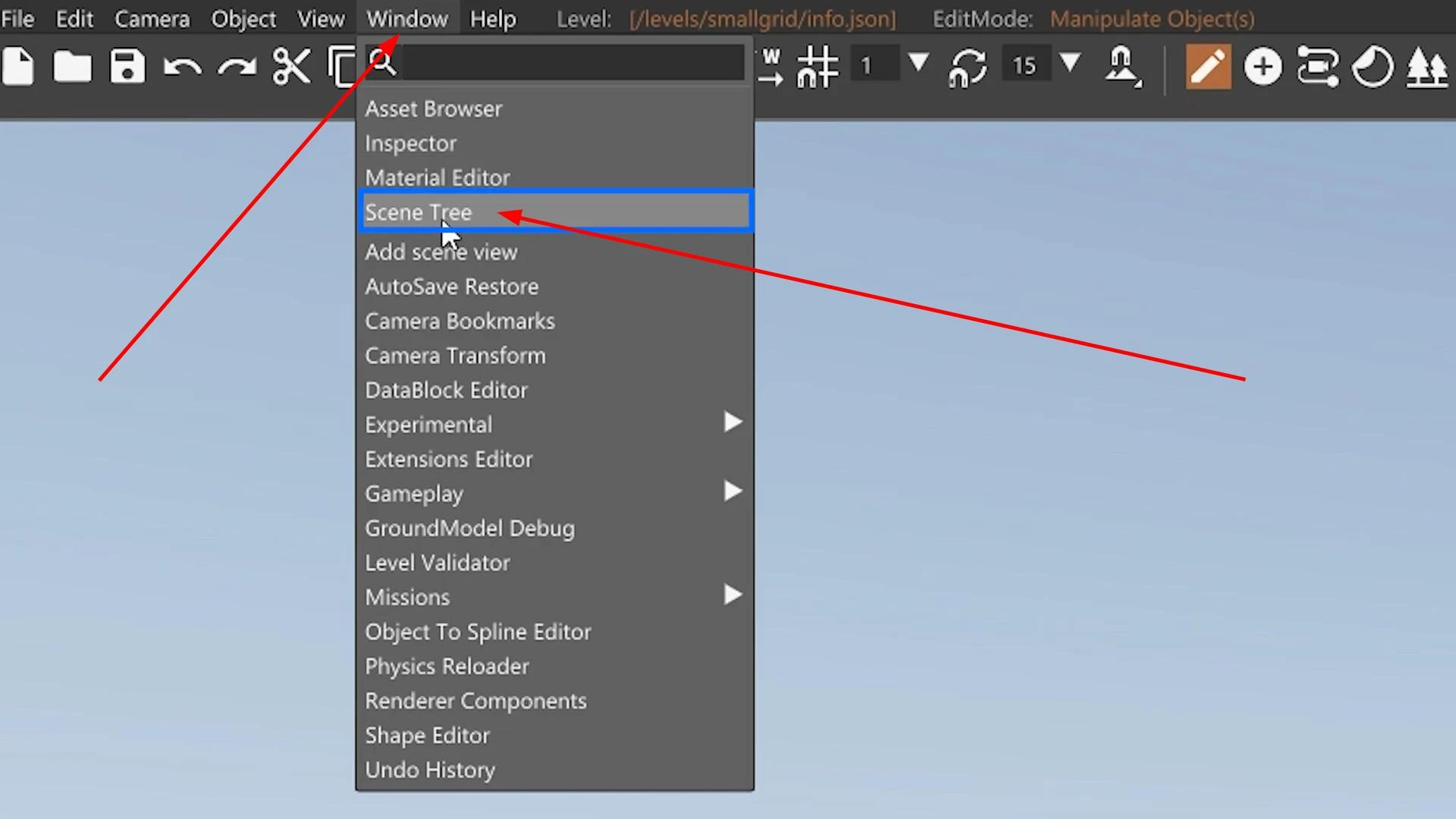Image resolution: width=1456 pixels, height=819 pixels.
Task: Open the Forest editor tool
Action: 1427,67
